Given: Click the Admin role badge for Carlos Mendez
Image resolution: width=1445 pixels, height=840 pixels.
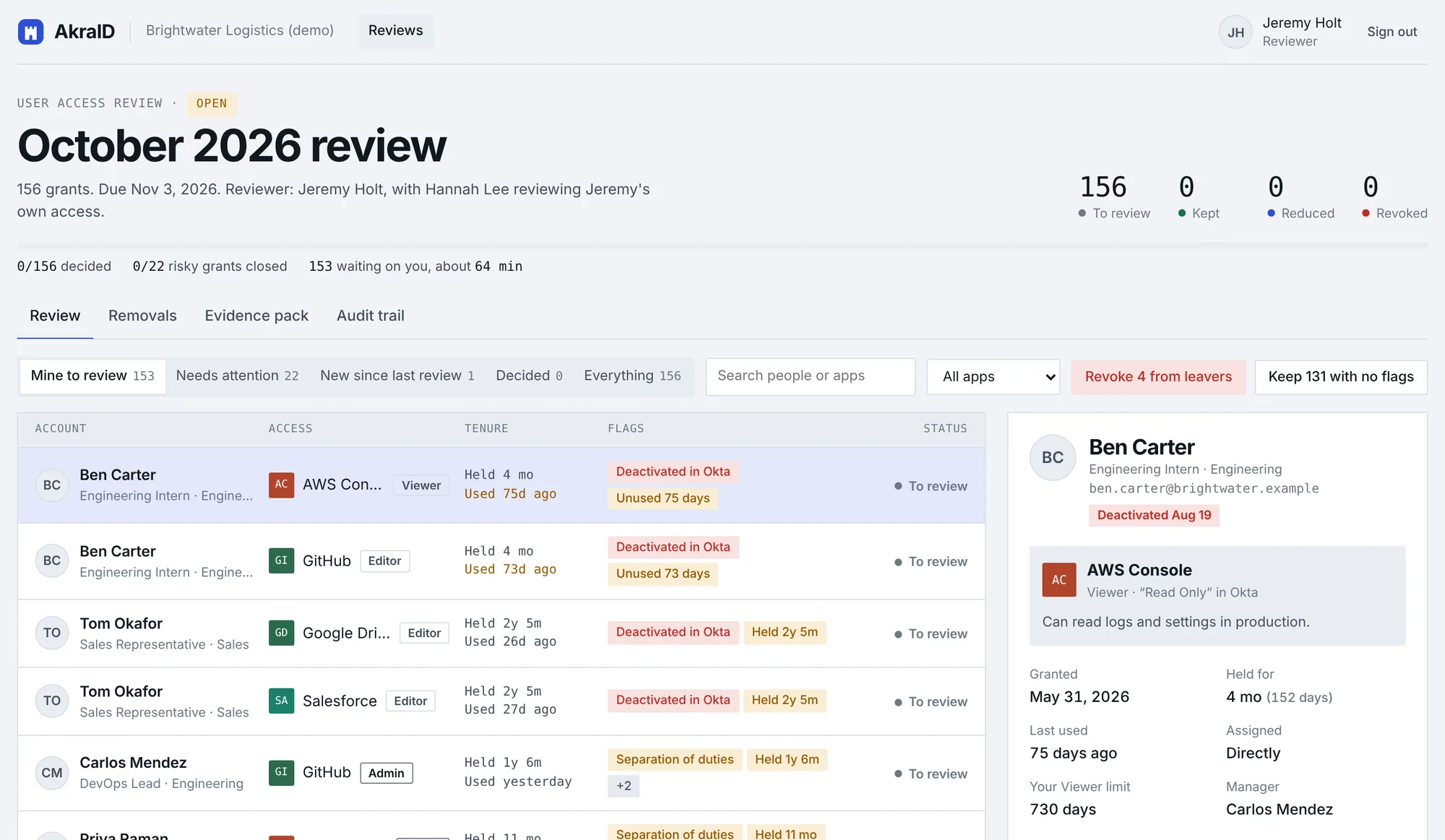Looking at the screenshot, I should pyautogui.click(x=387, y=773).
